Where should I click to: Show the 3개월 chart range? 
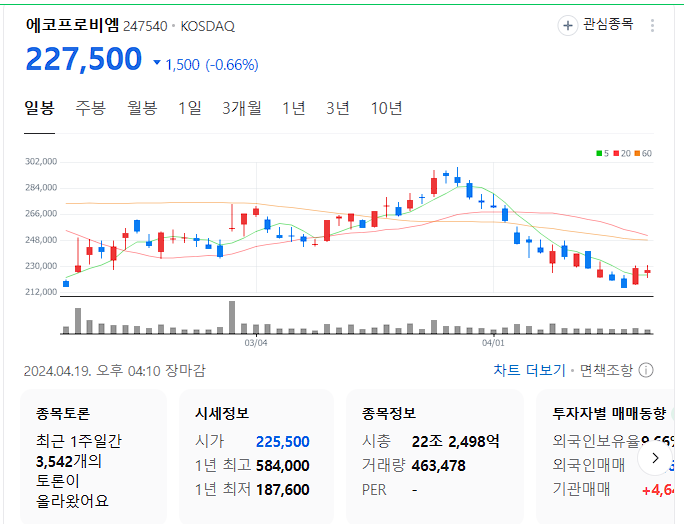(242, 108)
